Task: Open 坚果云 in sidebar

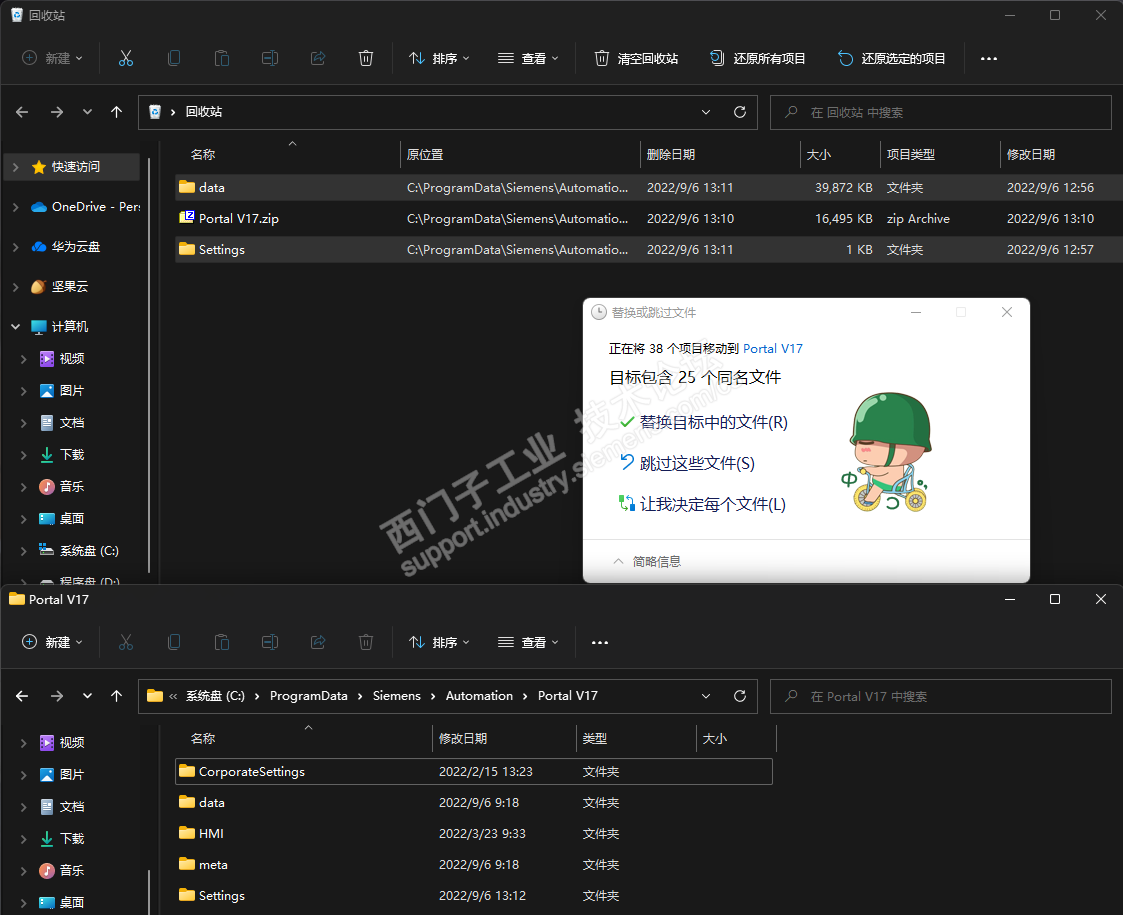Action: 59,287
